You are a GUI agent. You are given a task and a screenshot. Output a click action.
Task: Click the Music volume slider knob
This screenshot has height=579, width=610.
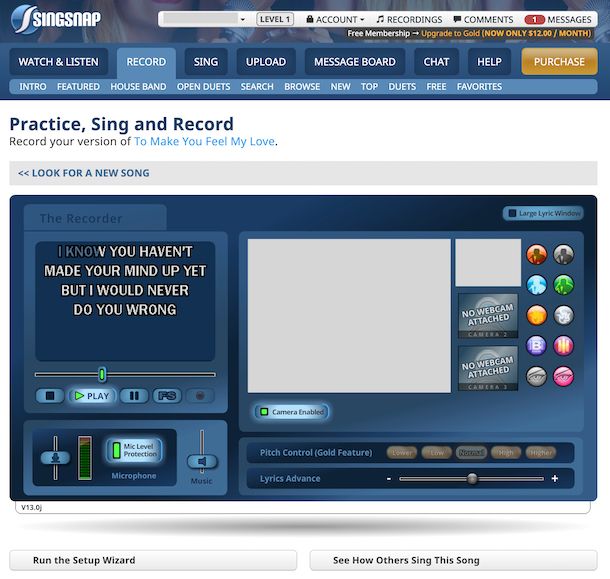(x=202, y=461)
